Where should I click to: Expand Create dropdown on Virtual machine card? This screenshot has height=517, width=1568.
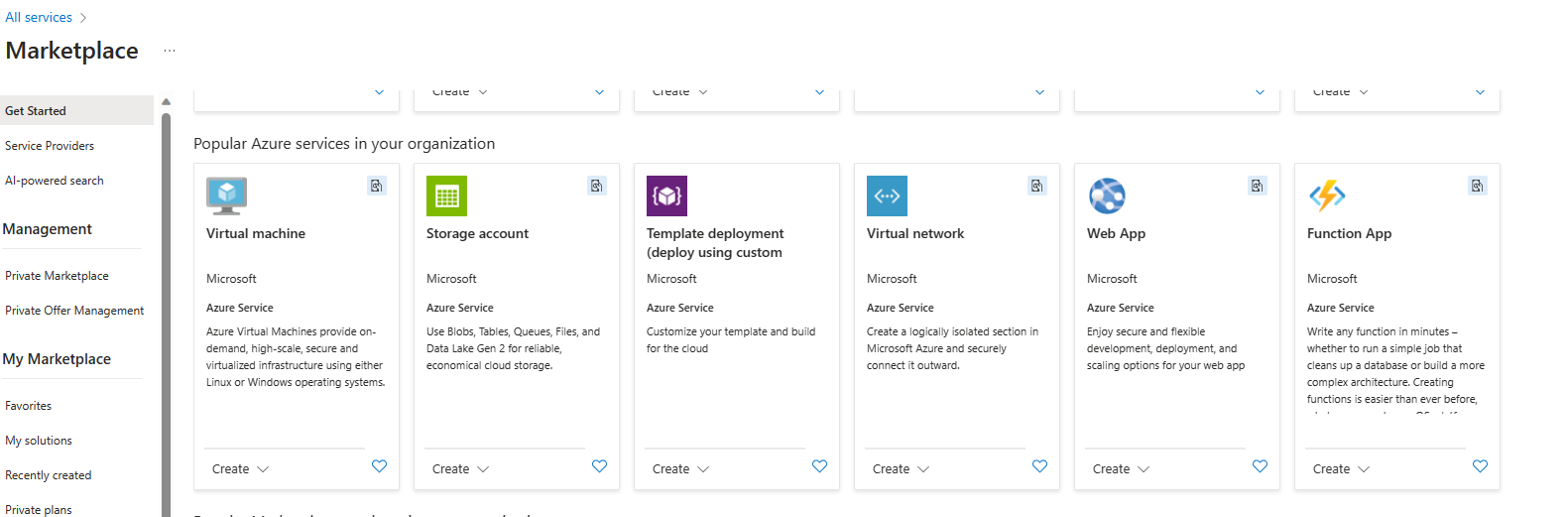(241, 469)
